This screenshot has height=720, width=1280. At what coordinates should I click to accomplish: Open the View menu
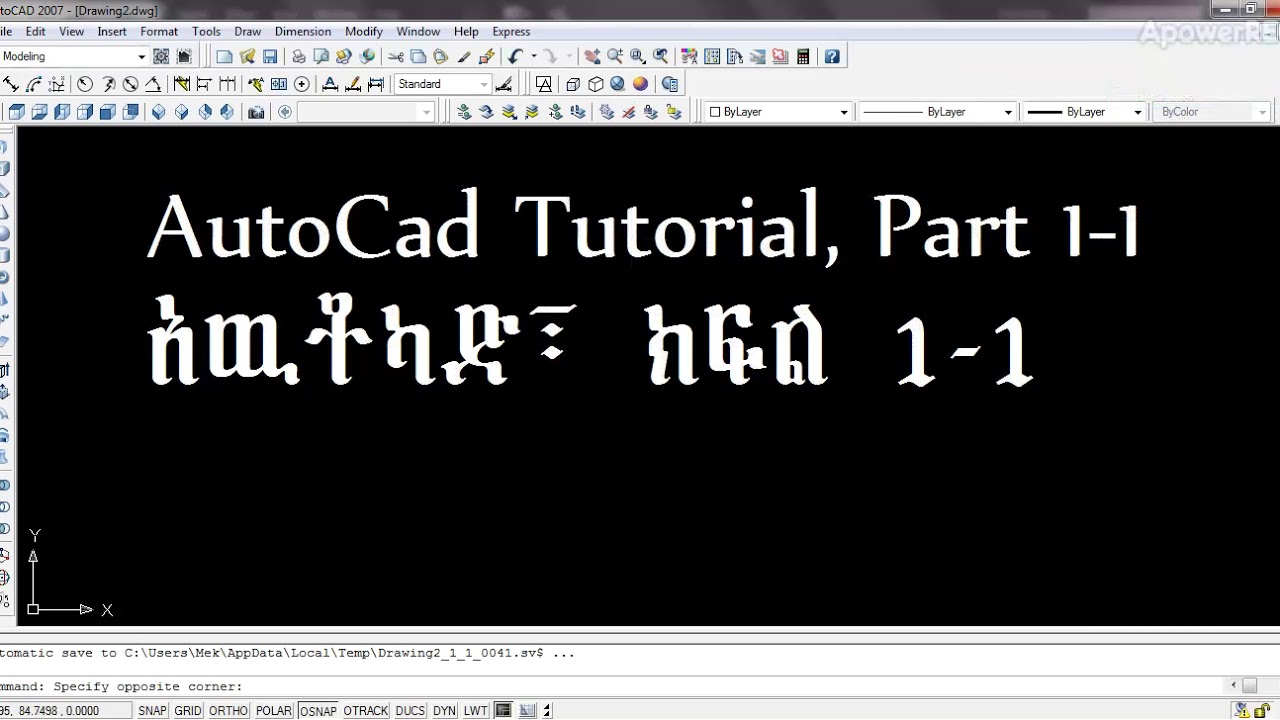pos(71,31)
